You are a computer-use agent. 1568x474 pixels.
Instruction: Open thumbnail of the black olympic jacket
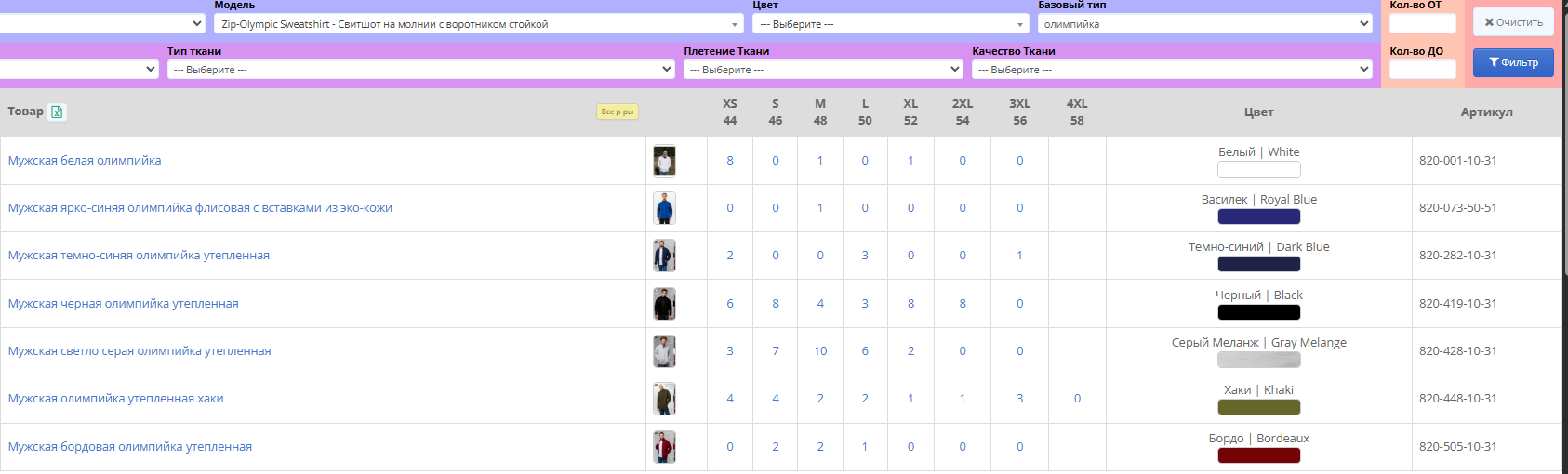point(664,304)
